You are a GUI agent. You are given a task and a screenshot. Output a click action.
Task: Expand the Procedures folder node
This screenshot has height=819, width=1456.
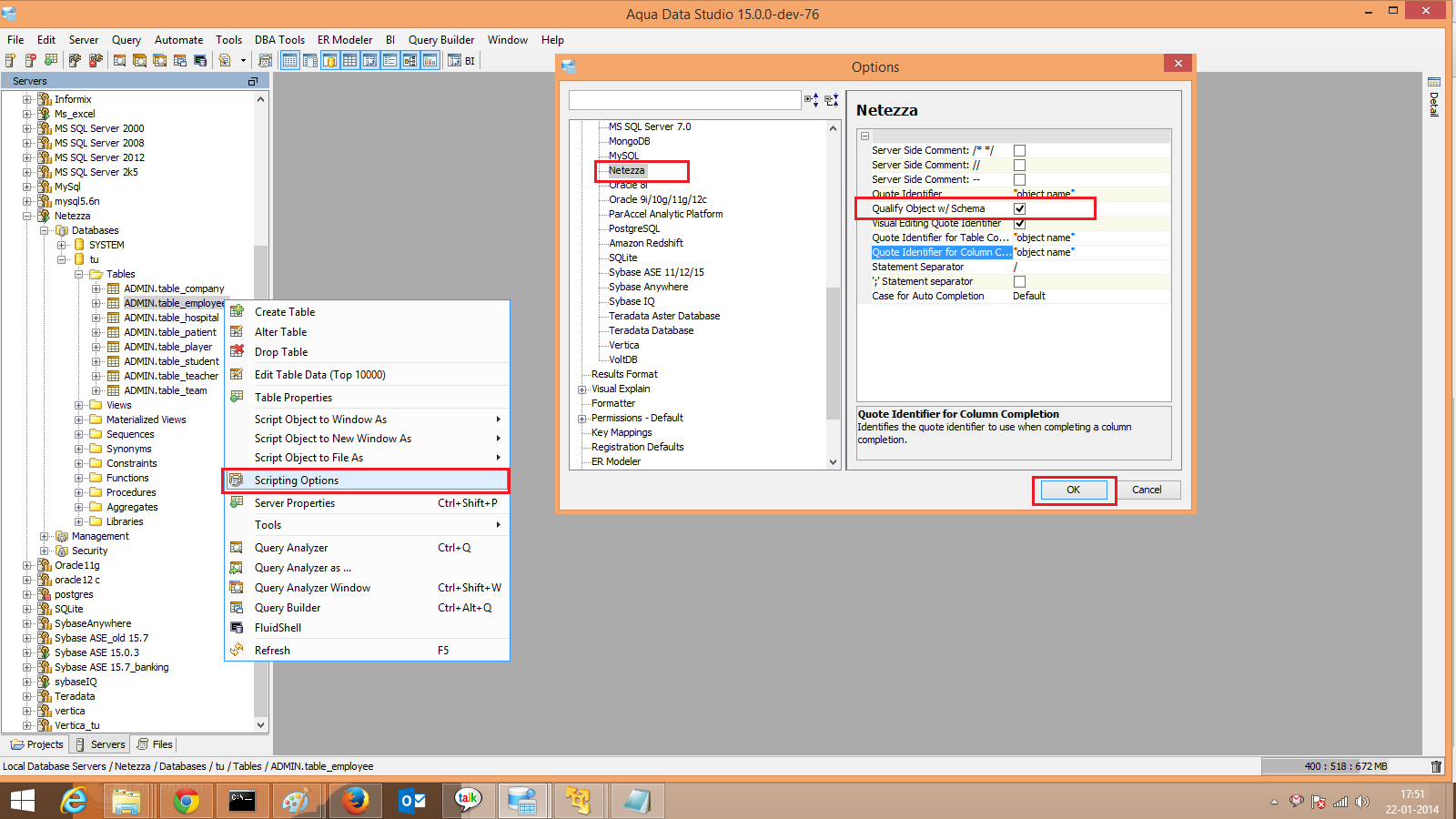pos(78,492)
